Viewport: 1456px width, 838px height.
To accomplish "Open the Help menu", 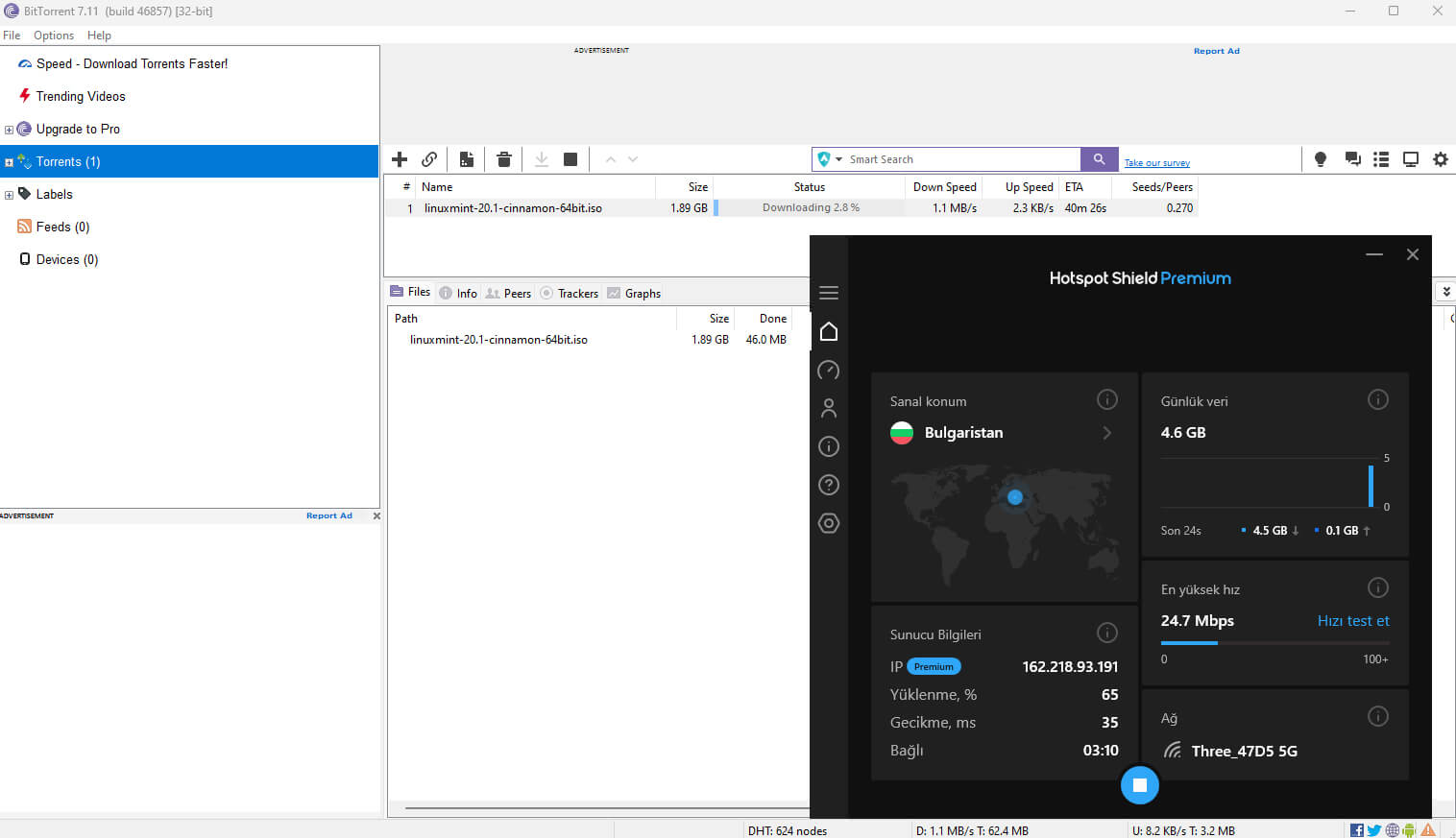I will [99, 36].
